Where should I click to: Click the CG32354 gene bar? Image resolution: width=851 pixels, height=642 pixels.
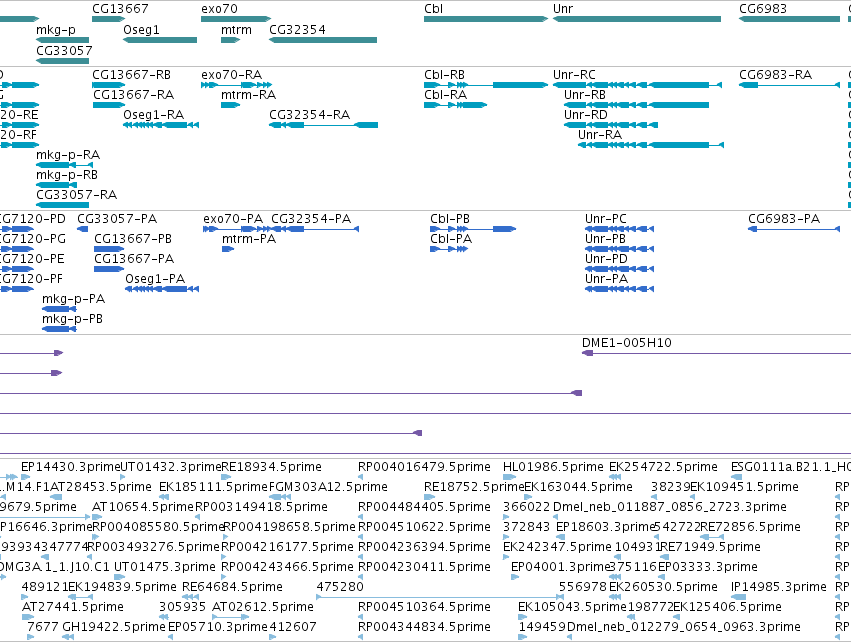click(x=323, y=40)
